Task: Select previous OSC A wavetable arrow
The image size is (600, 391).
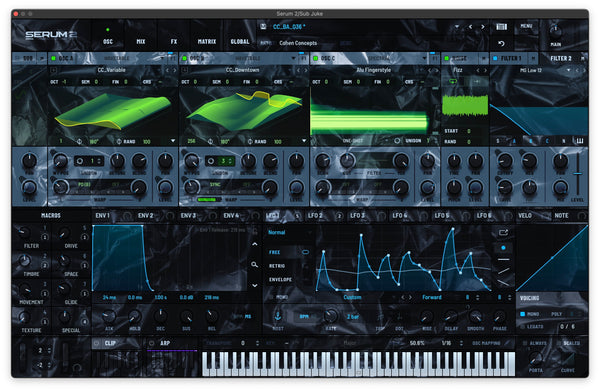Action: pos(167,70)
